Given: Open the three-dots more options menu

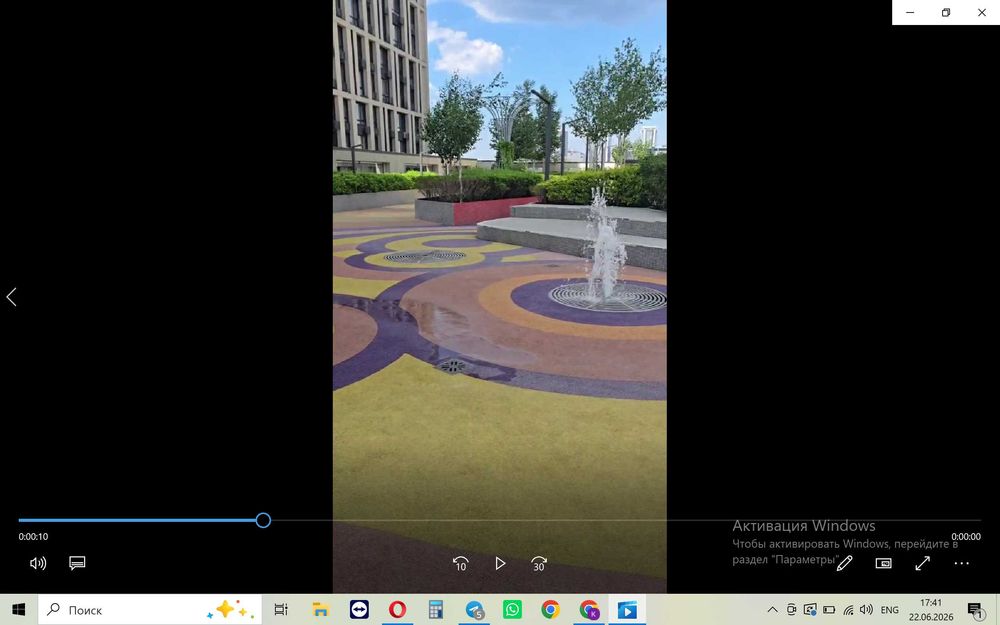Looking at the screenshot, I should pyautogui.click(x=962, y=563).
